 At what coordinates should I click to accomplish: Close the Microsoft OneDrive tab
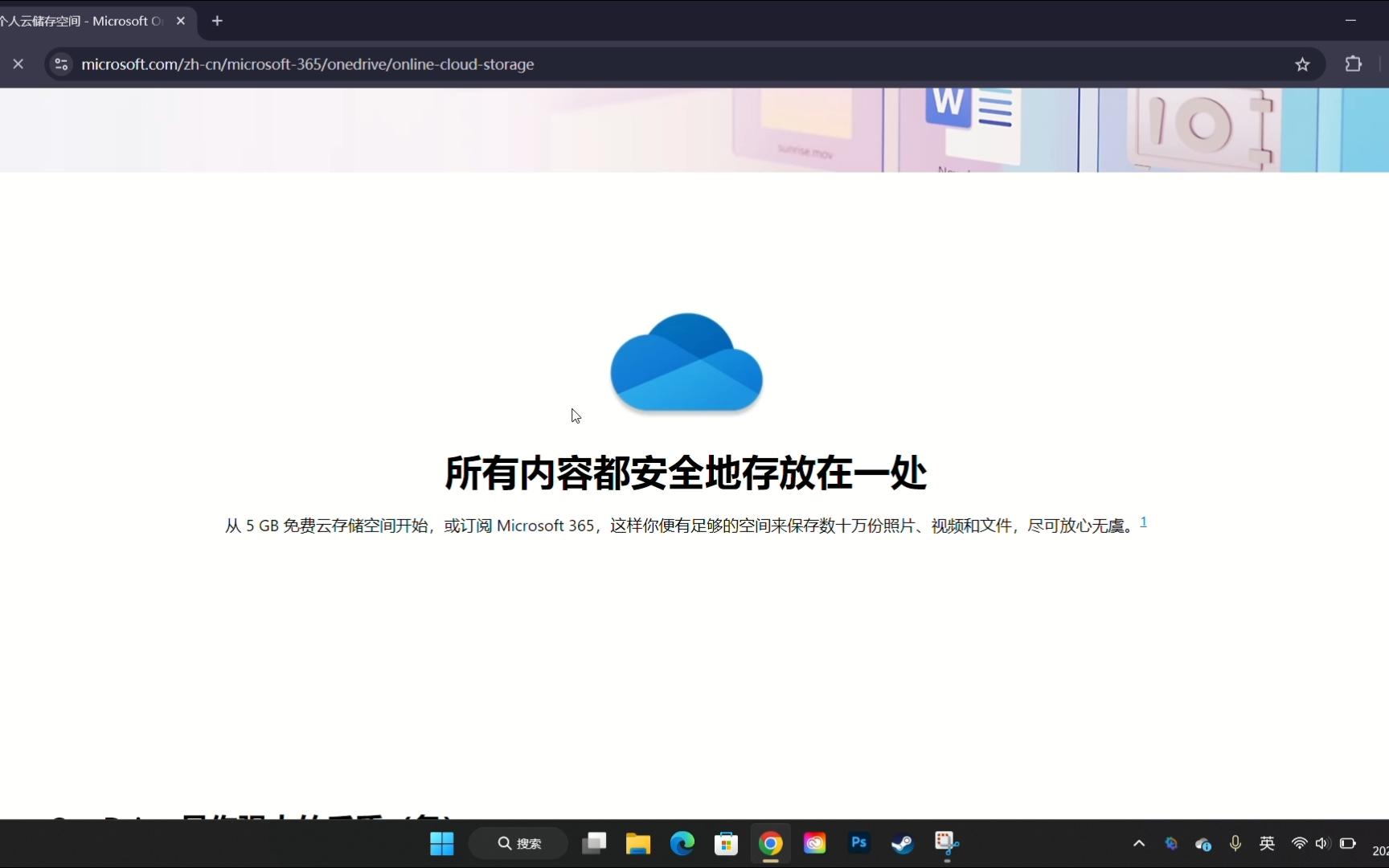[181, 21]
